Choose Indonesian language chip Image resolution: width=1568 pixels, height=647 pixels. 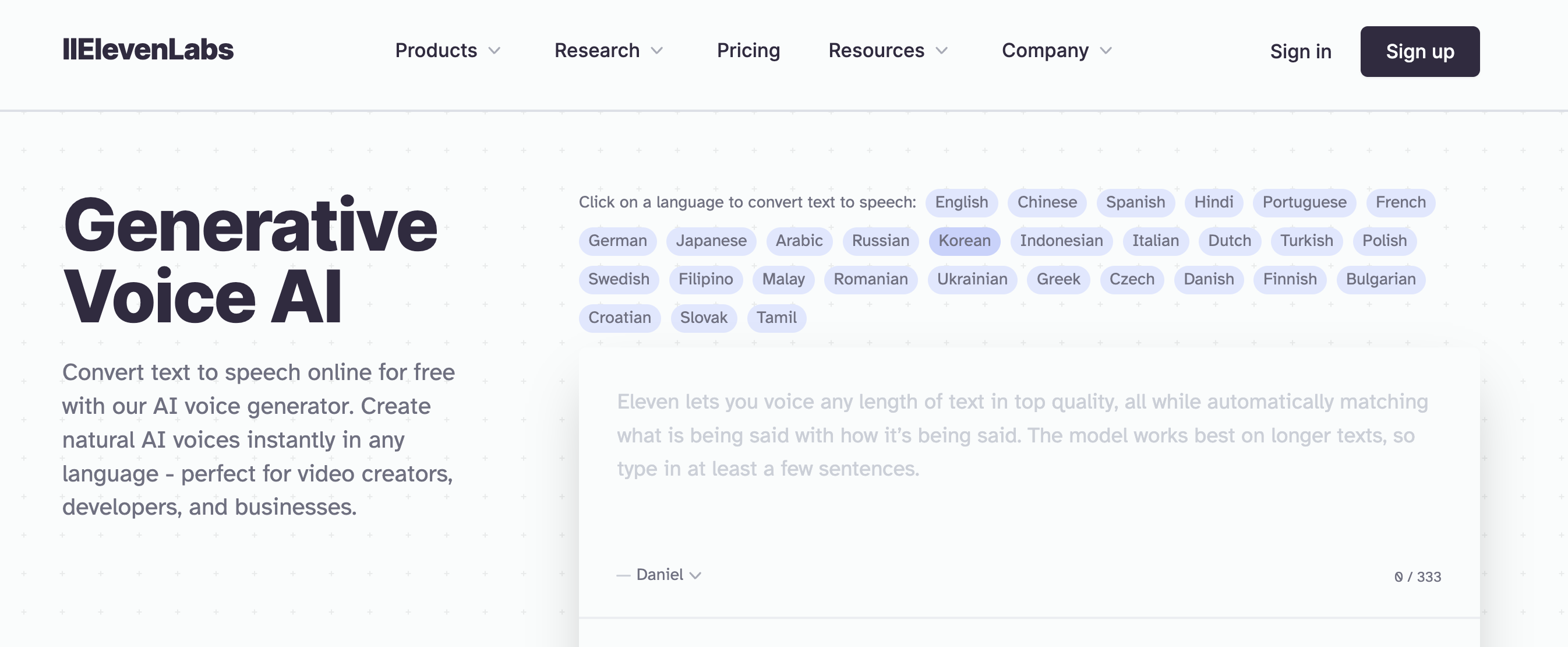(x=1061, y=241)
